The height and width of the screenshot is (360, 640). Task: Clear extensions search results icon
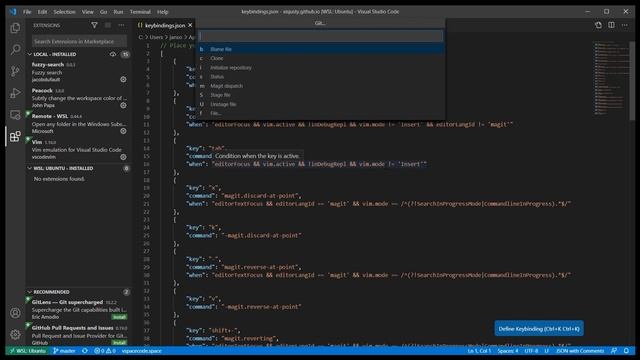[x=108, y=25]
